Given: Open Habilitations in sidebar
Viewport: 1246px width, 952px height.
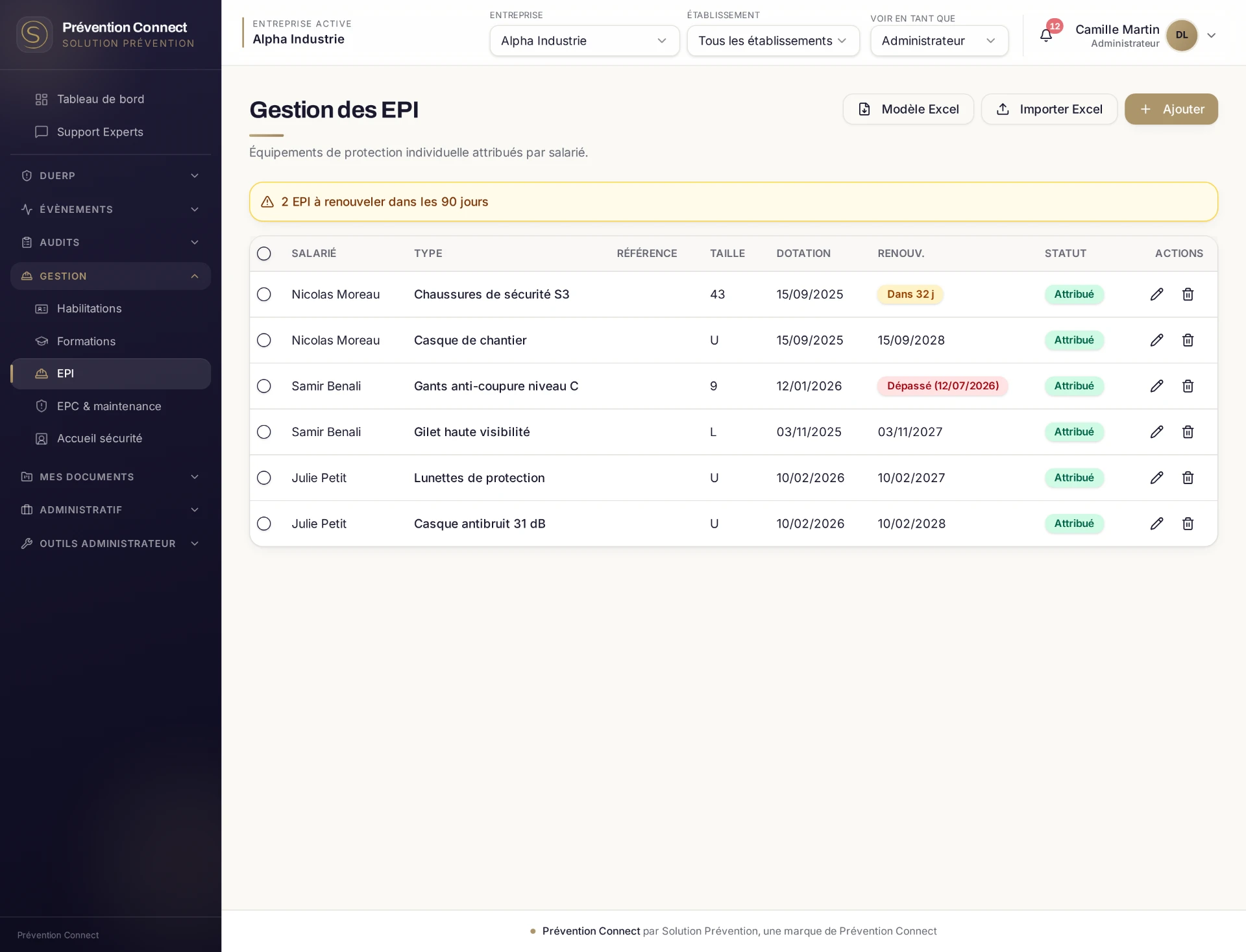Looking at the screenshot, I should tap(110, 309).
